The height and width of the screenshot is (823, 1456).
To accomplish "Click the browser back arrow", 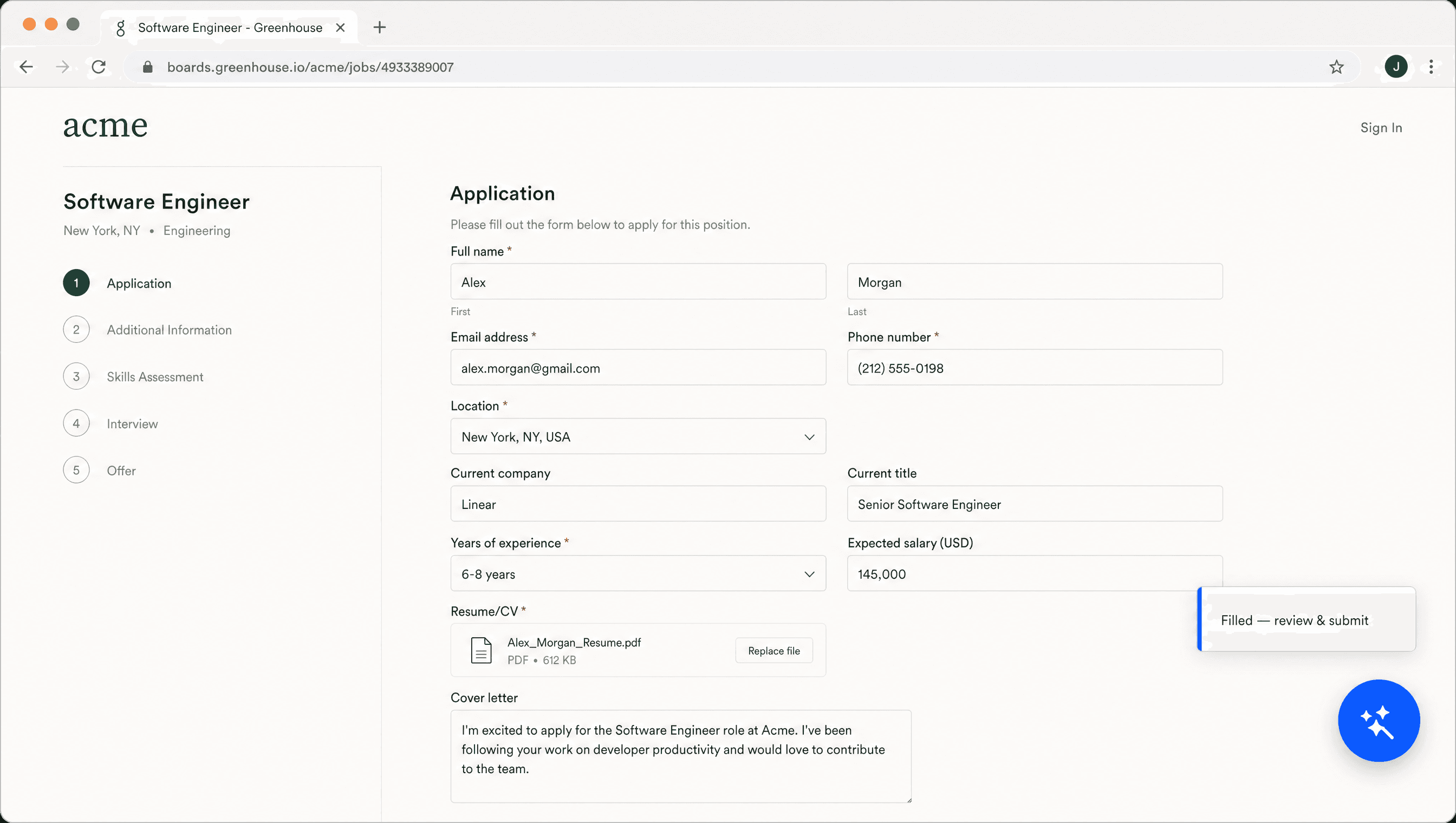I will point(26,67).
